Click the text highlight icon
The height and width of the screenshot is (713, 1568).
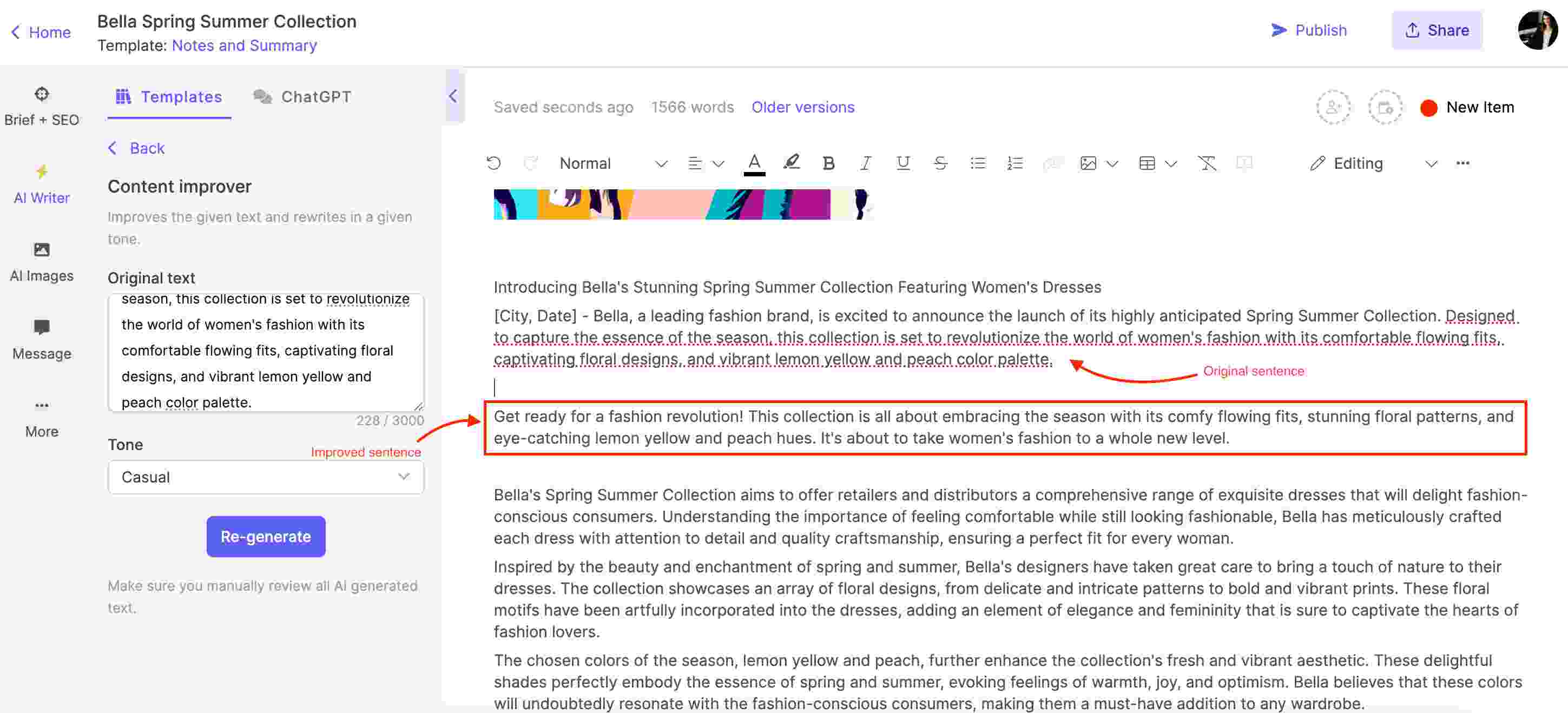790,162
